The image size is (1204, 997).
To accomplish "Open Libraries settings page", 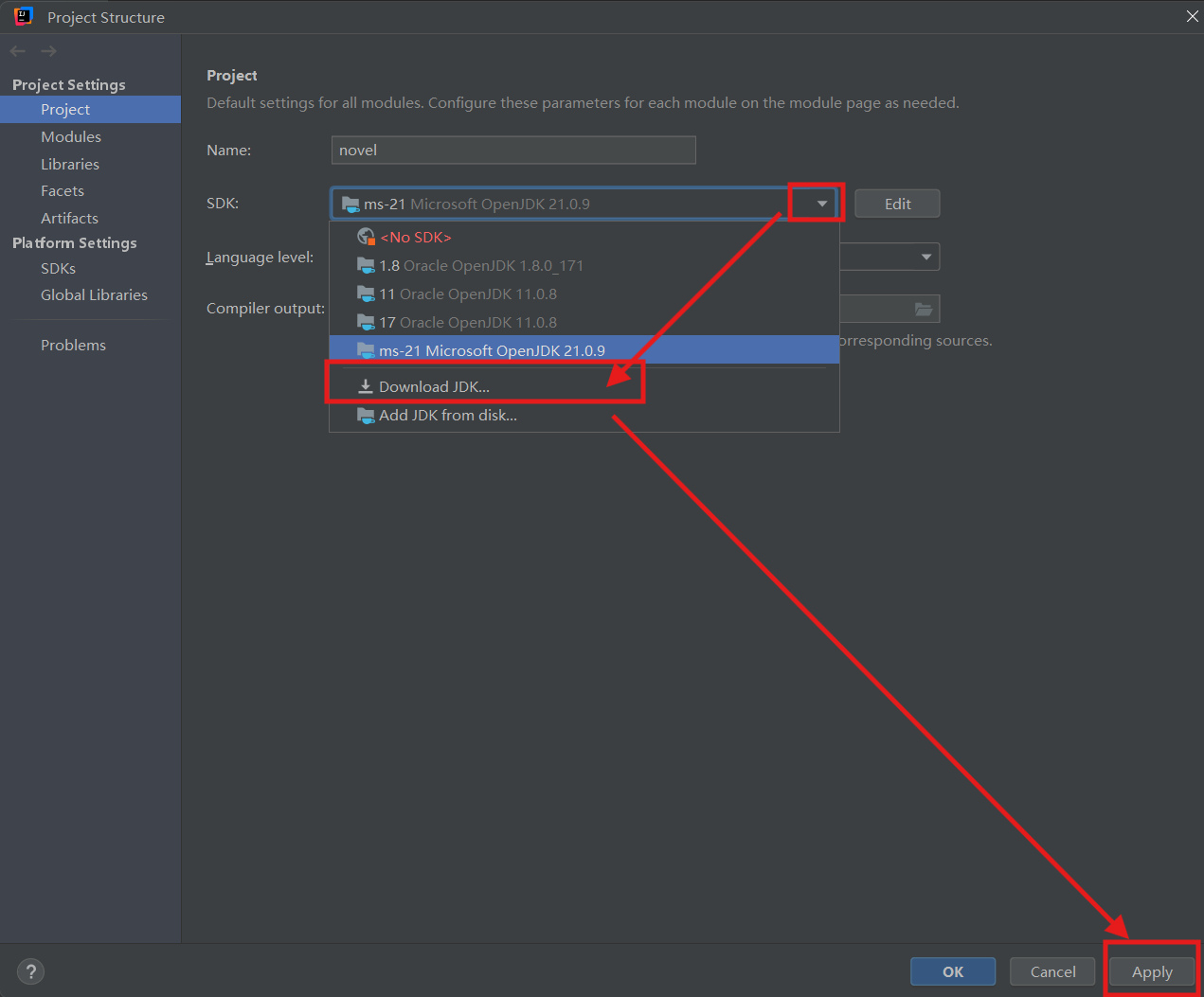I will [90, 164].
